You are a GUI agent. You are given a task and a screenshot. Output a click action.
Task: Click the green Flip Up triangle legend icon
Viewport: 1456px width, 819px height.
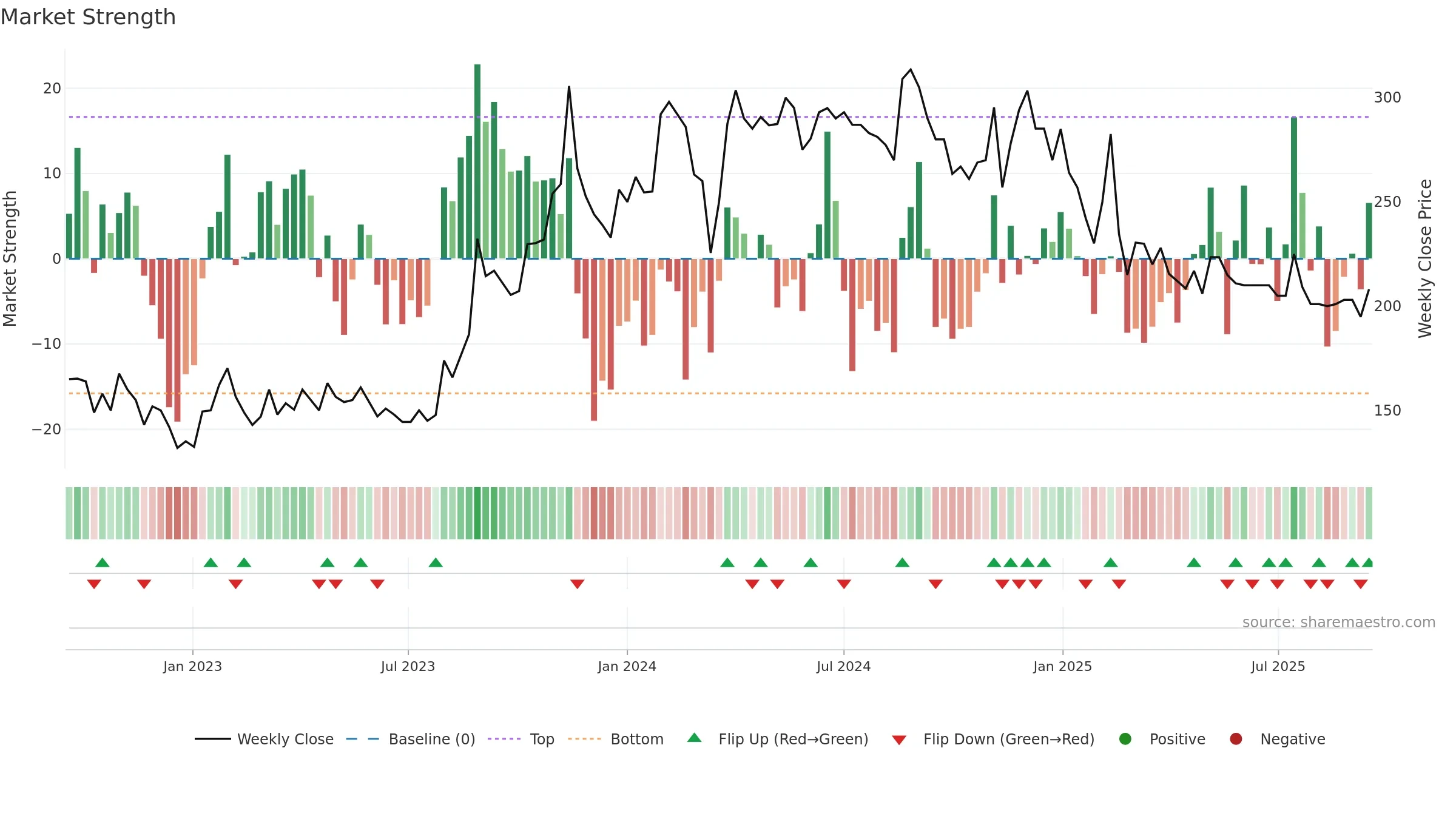695,738
